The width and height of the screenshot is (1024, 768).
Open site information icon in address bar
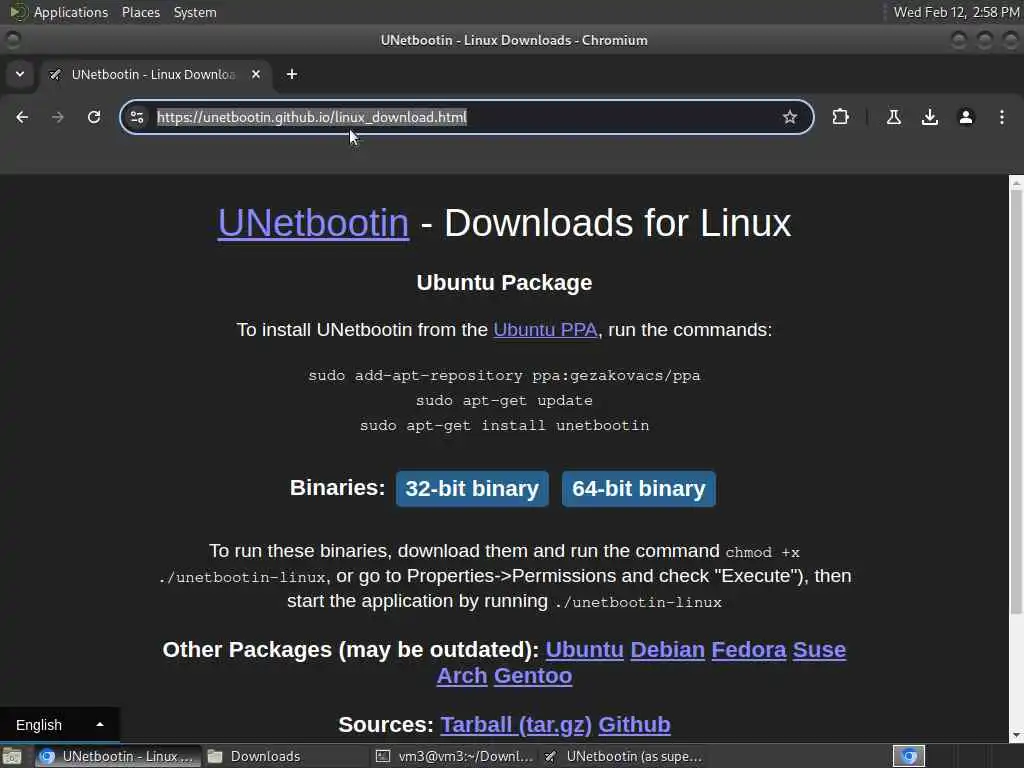coord(137,117)
